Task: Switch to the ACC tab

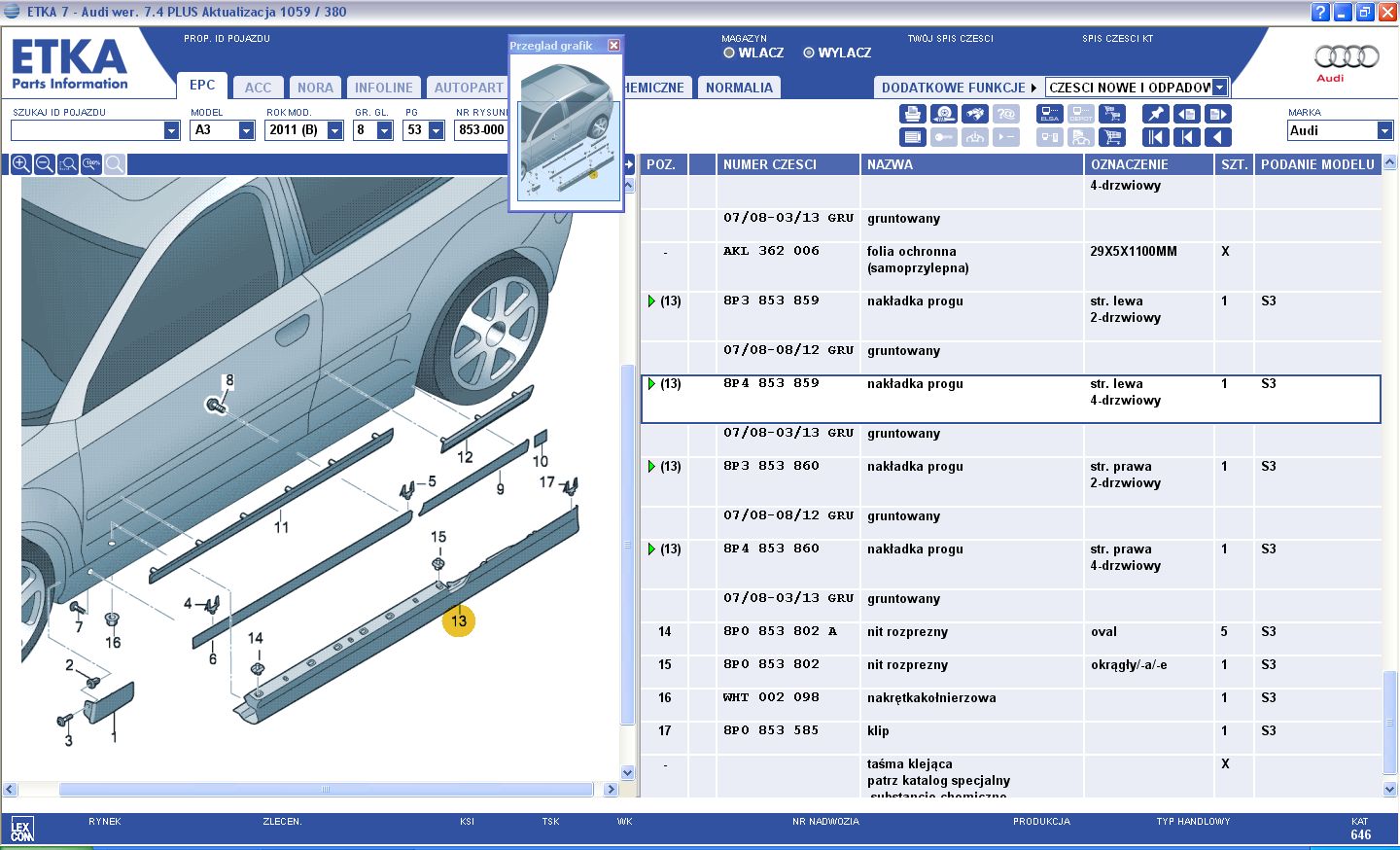Action: [259, 88]
